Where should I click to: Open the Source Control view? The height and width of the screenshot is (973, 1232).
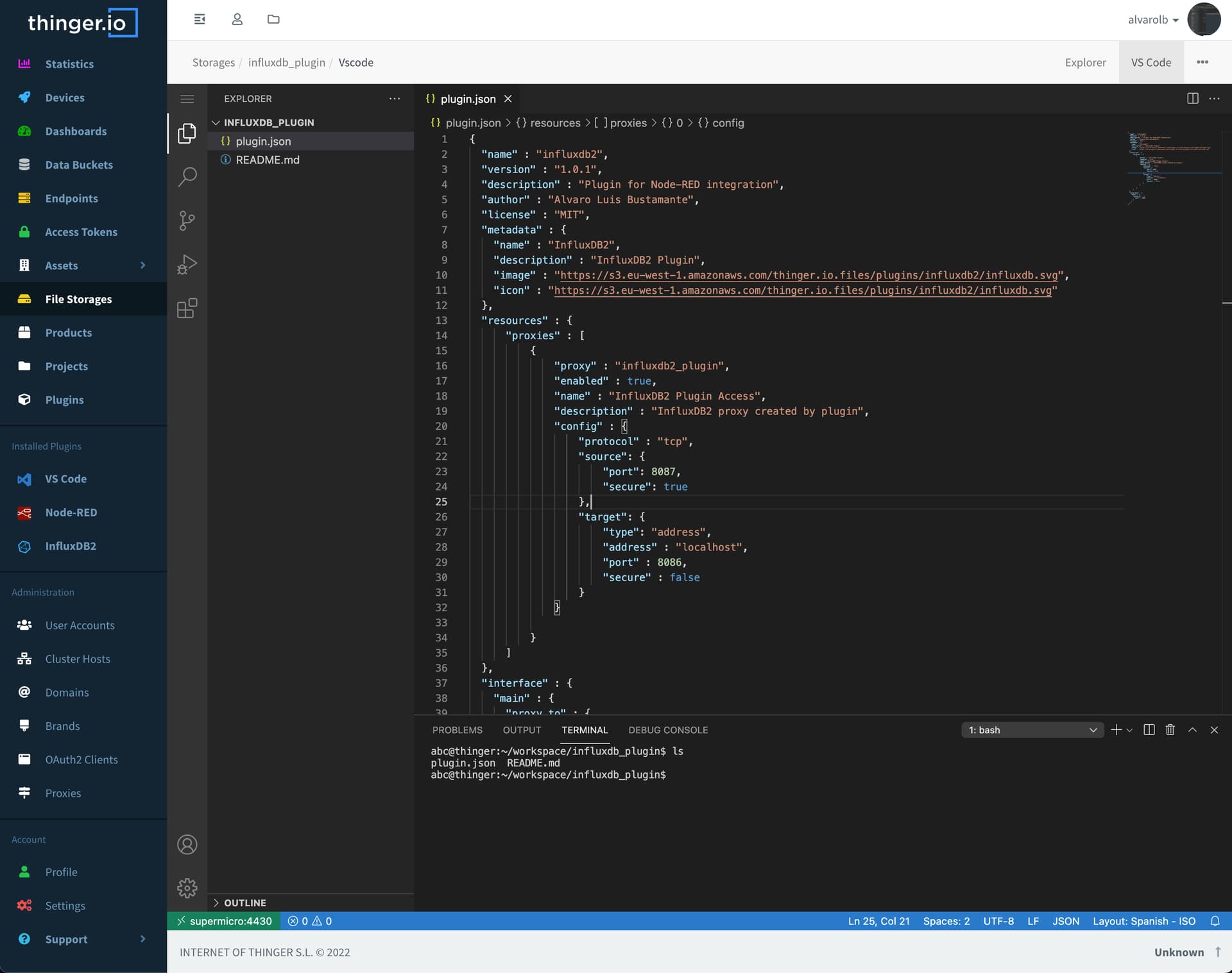(x=187, y=221)
